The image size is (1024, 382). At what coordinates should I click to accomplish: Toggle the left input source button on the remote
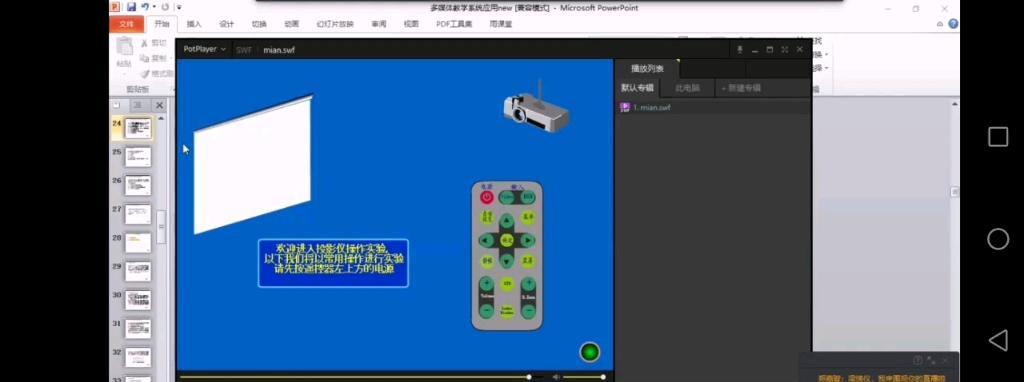[x=507, y=197]
